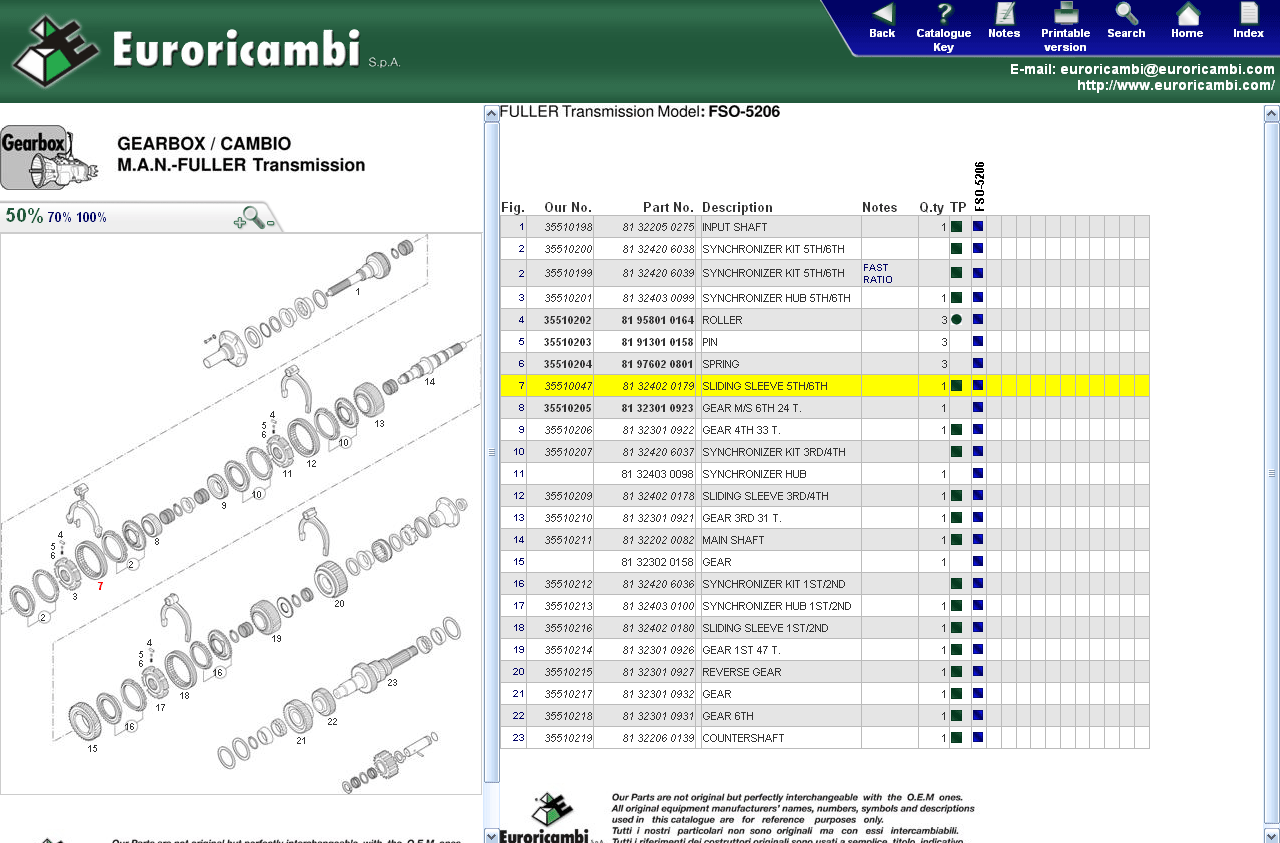Click 'SLIDING SLEEVE 3RD/4TH' description cell

[780, 496]
